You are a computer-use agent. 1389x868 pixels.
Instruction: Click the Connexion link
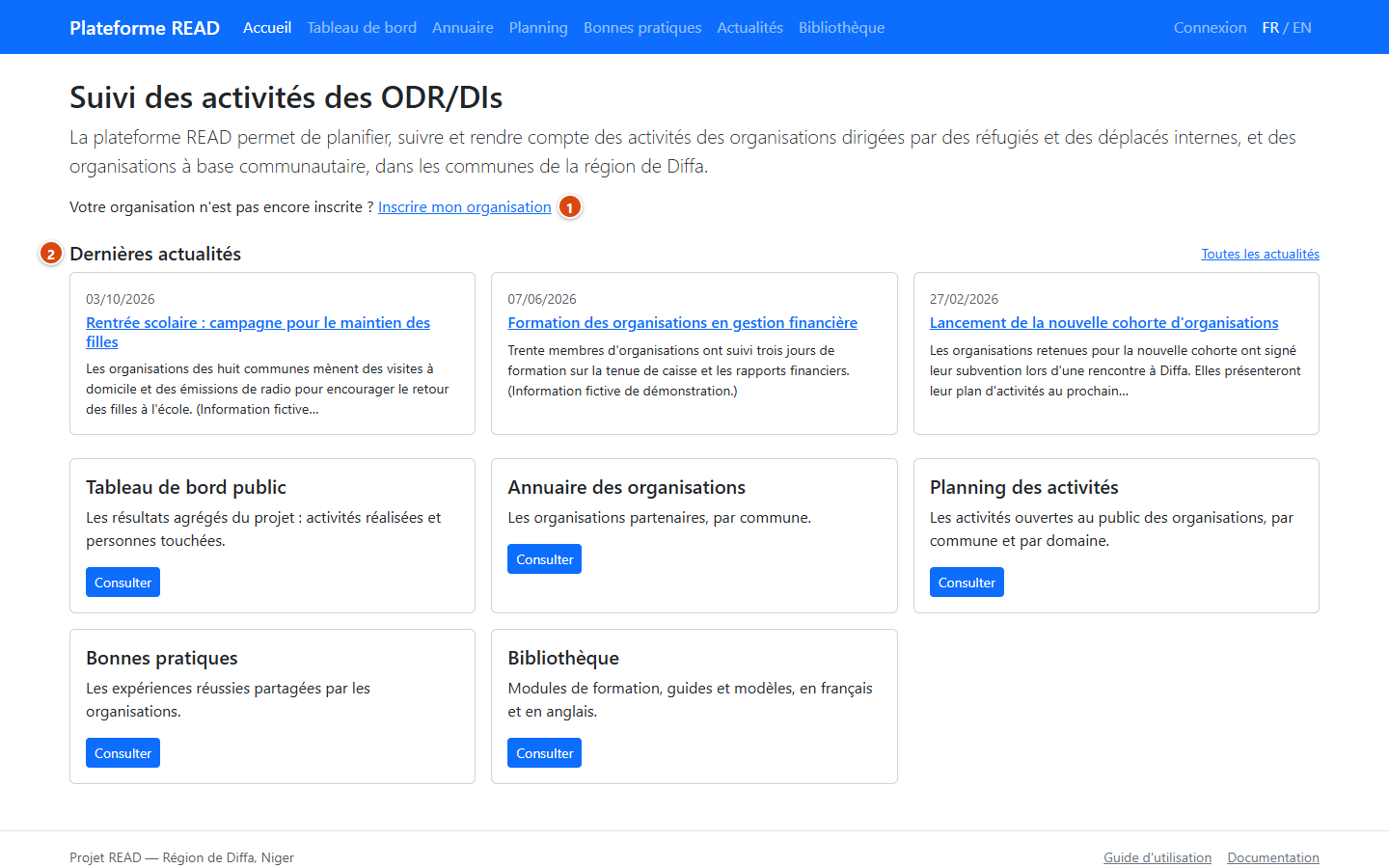(x=1210, y=28)
